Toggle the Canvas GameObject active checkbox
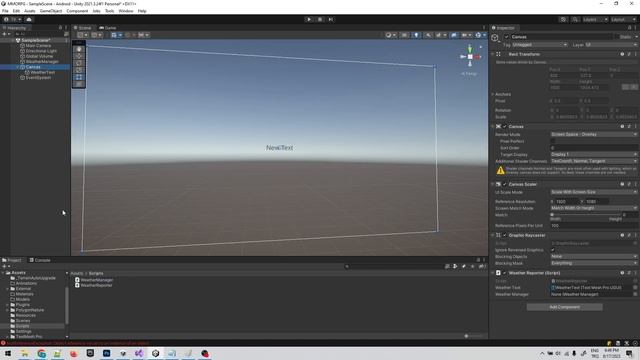This screenshot has width=640, height=360. pos(507,37)
